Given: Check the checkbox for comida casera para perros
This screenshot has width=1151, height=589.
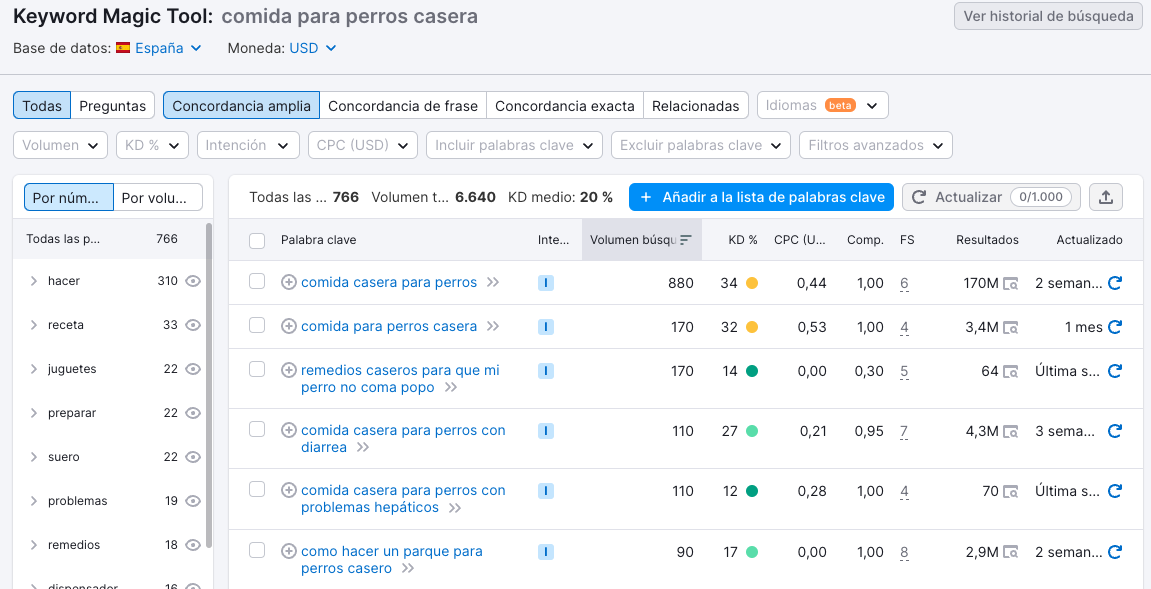Looking at the screenshot, I should tap(256, 282).
